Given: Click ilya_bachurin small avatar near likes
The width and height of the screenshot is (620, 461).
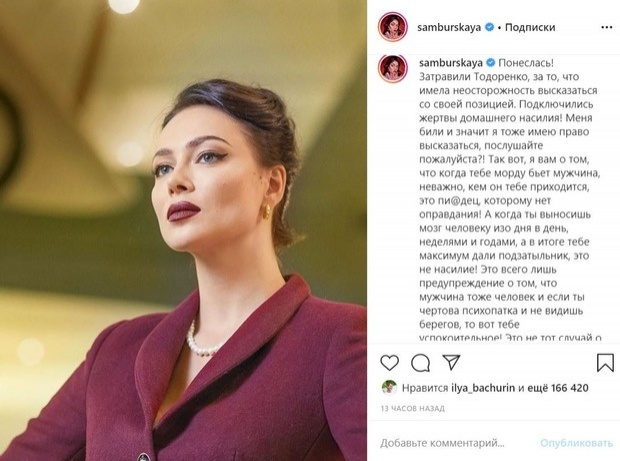Looking at the screenshot, I should point(389,387).
